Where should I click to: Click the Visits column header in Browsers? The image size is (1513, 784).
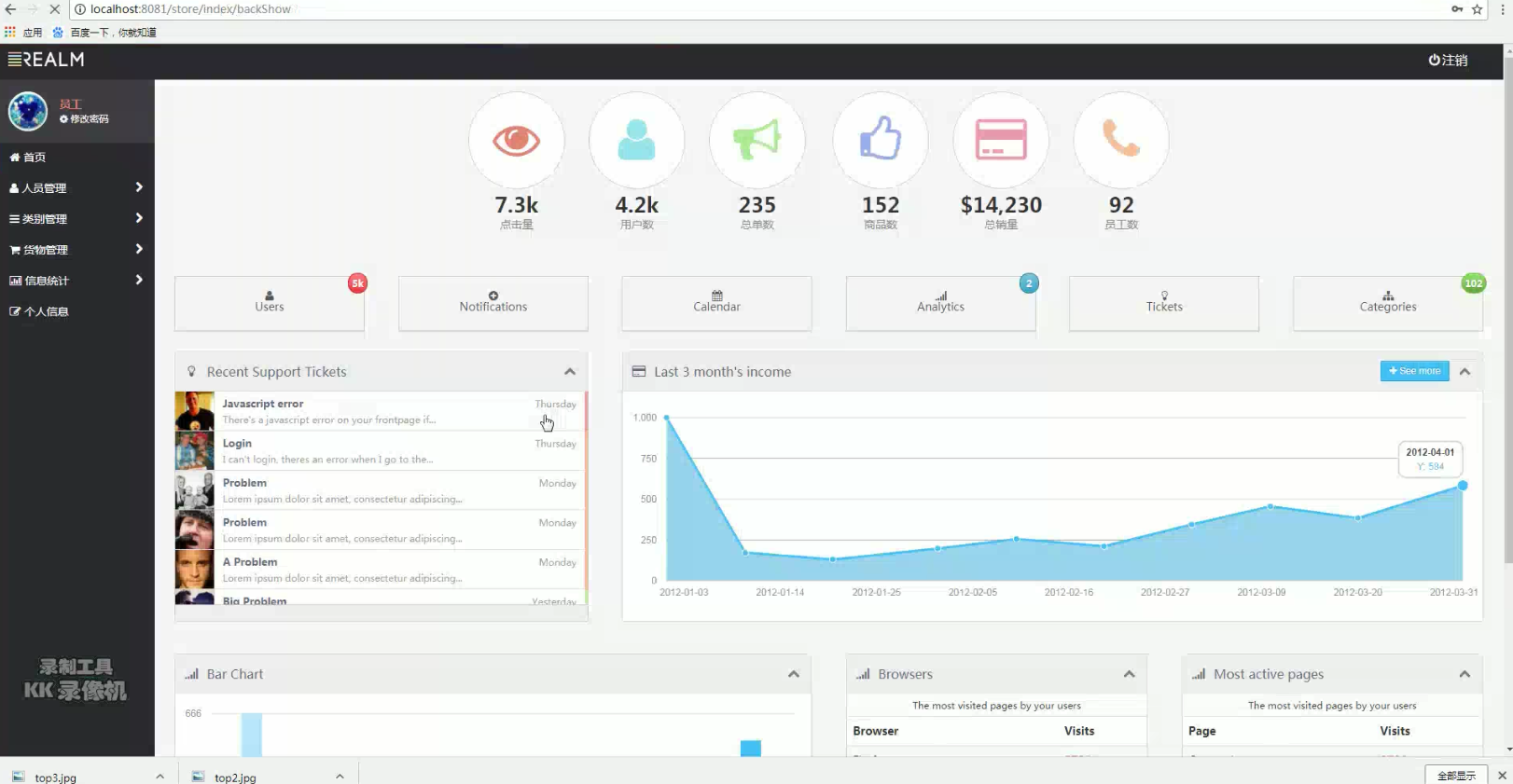point(1079,731)
